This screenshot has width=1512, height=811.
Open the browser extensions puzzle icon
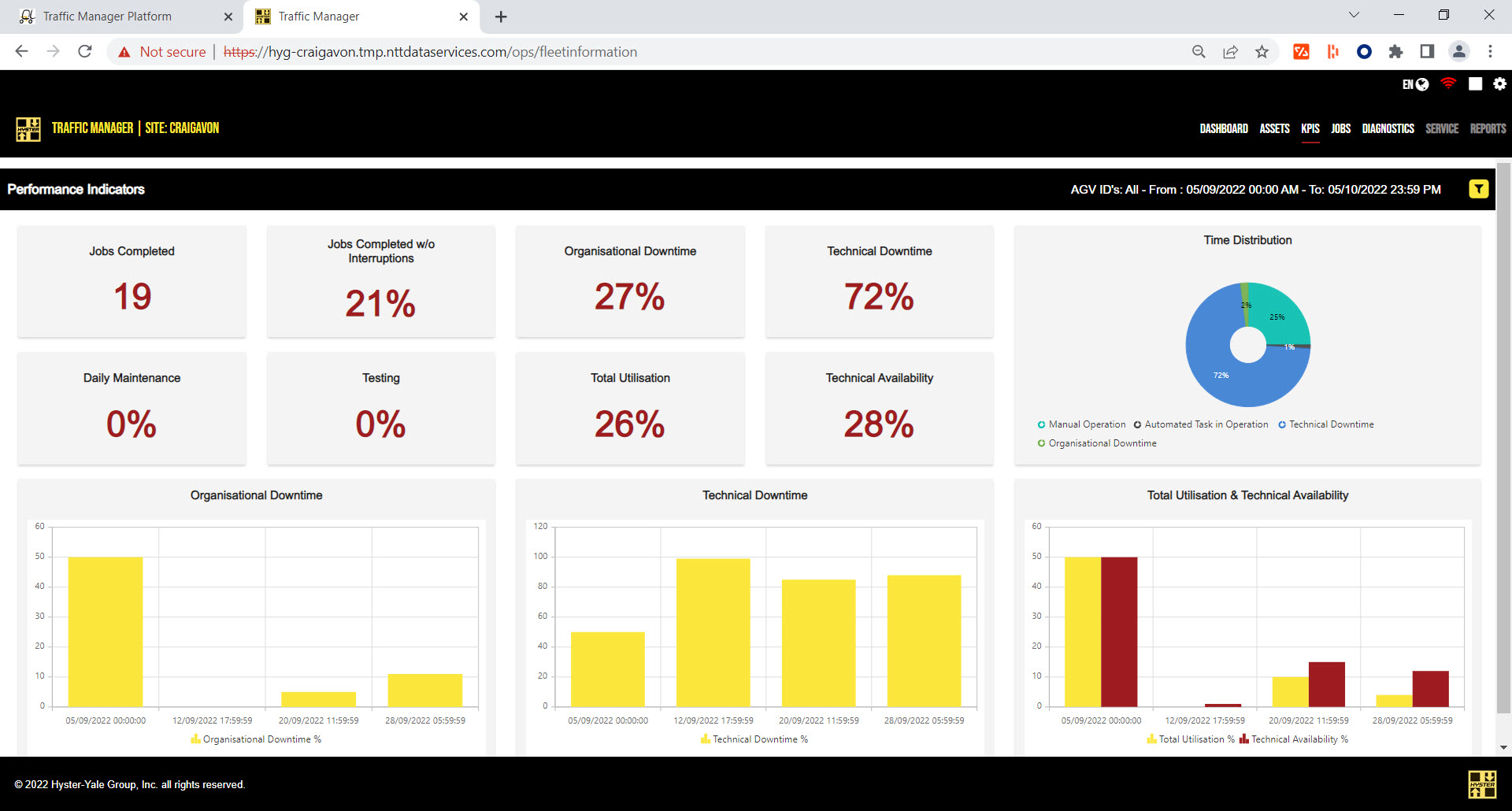point(1395,52)
